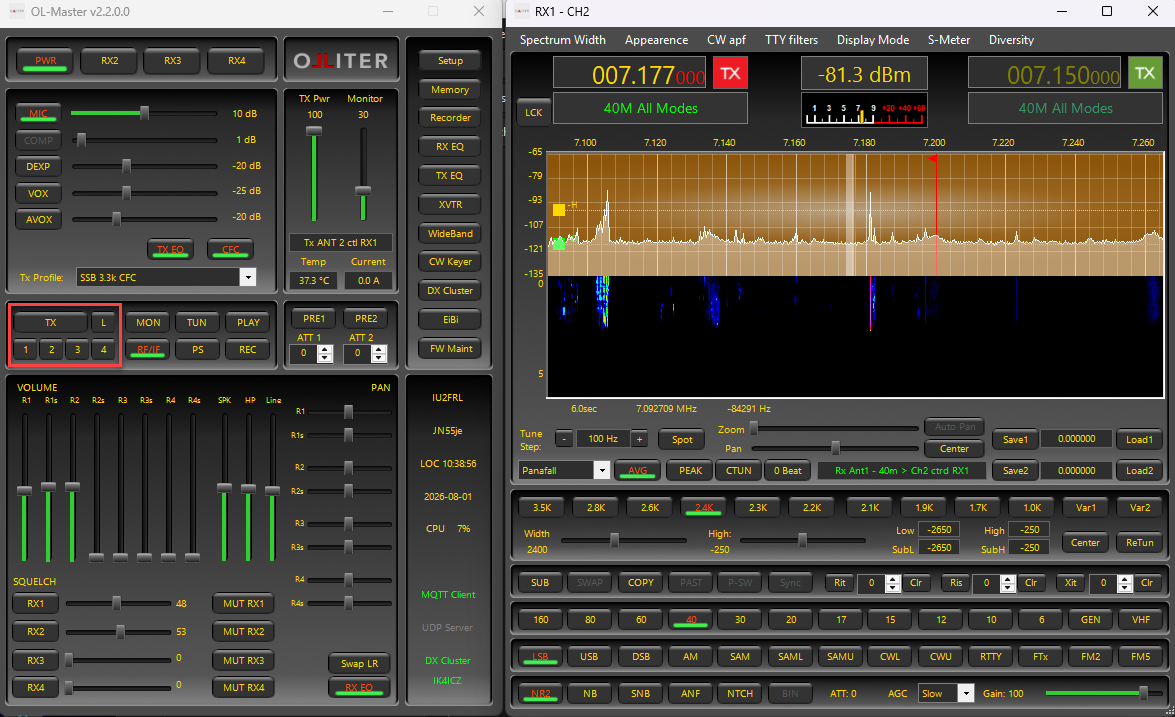This screenshot has width=1175, height=717.
Task: Click the CTUN button
Action: (x=738, y=471)
